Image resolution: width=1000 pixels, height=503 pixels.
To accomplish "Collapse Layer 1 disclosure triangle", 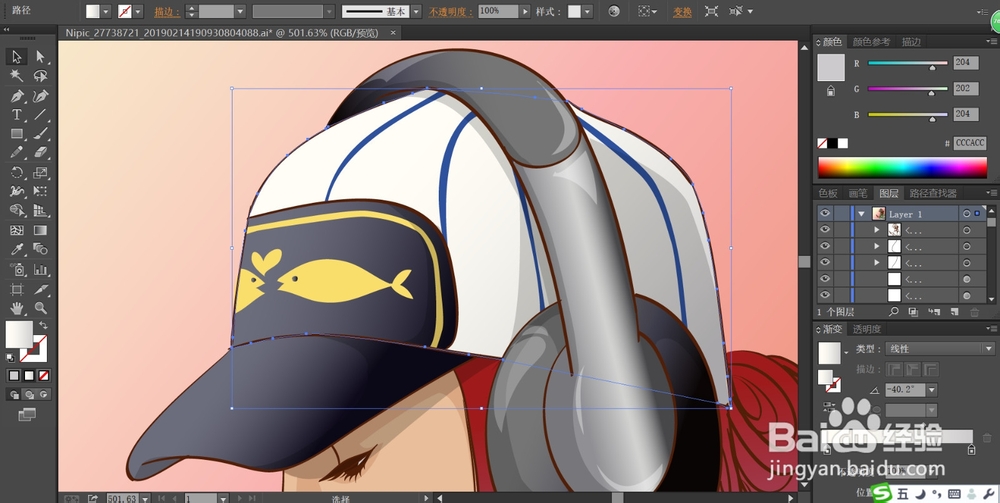I will 862,214.
